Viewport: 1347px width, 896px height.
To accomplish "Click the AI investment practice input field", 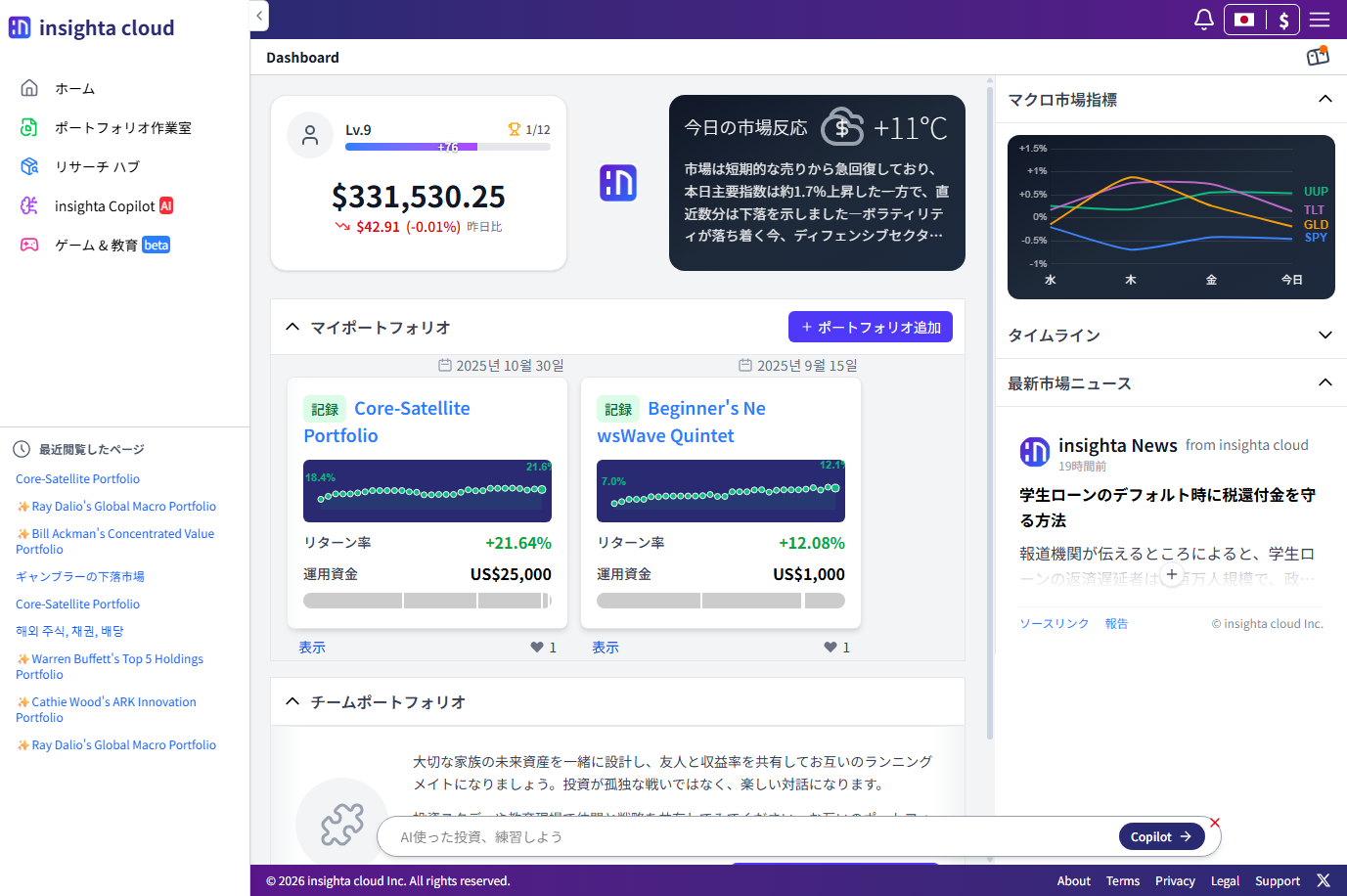I will (x=685, y=836).
